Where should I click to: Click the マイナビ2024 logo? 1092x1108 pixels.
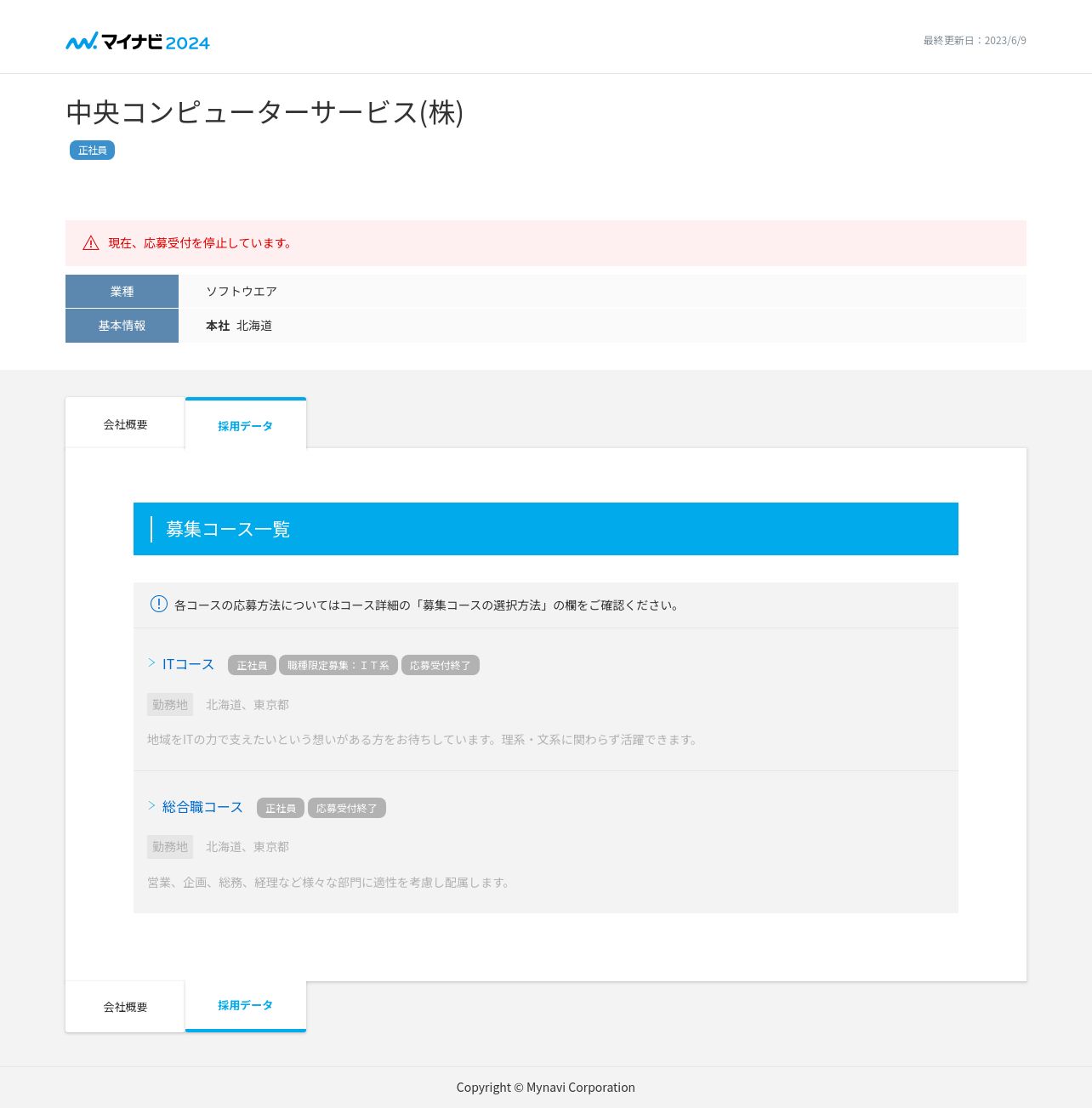pos(138,41)
